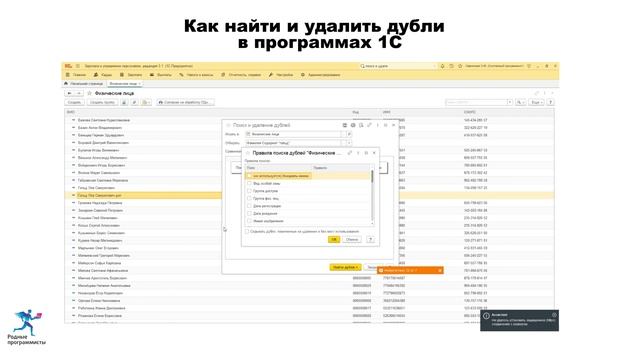Click the print icon in Поиск и удаление дублей
Viewport: 640px width, 360px height.
pos(353,125)
